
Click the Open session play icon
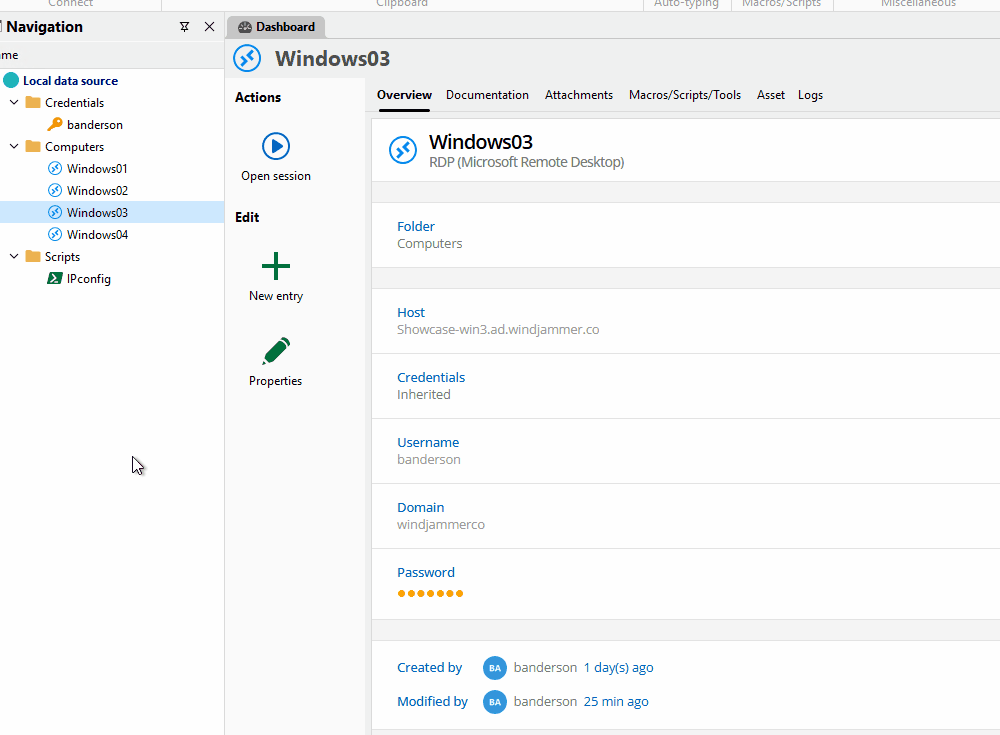[276, 146]
